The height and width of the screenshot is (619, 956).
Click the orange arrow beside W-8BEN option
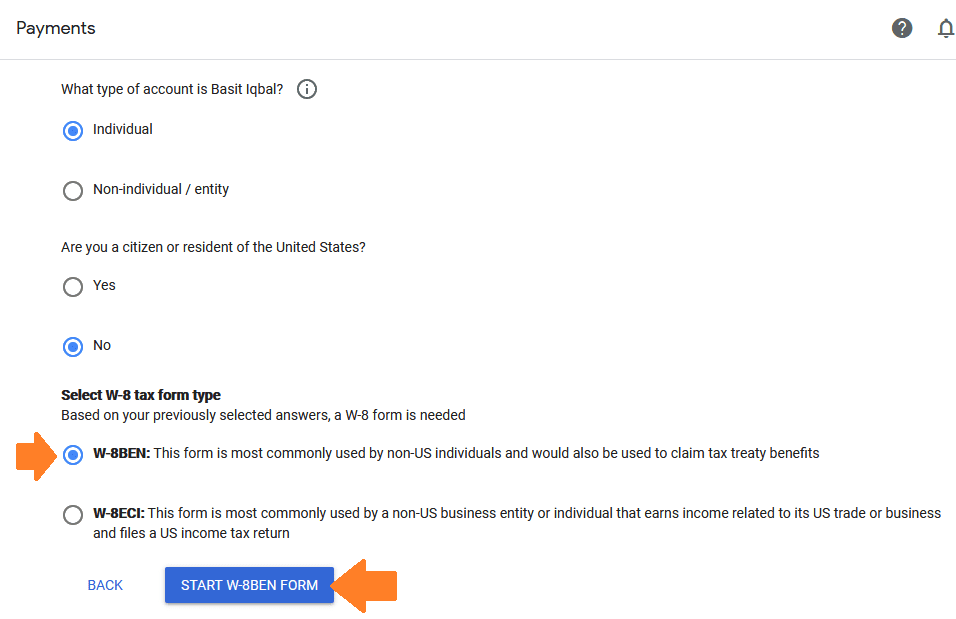pos(36,456)
